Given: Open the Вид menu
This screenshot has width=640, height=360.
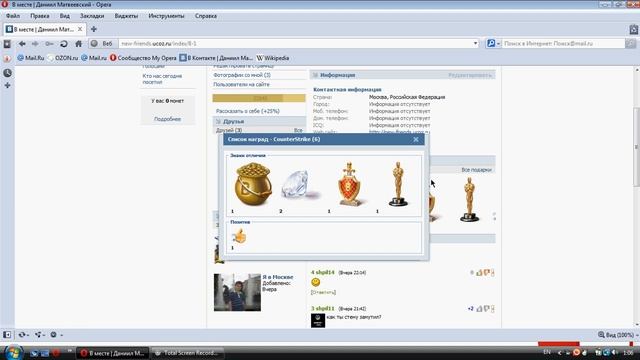Looking at the screenshot, I should [64, 16].
